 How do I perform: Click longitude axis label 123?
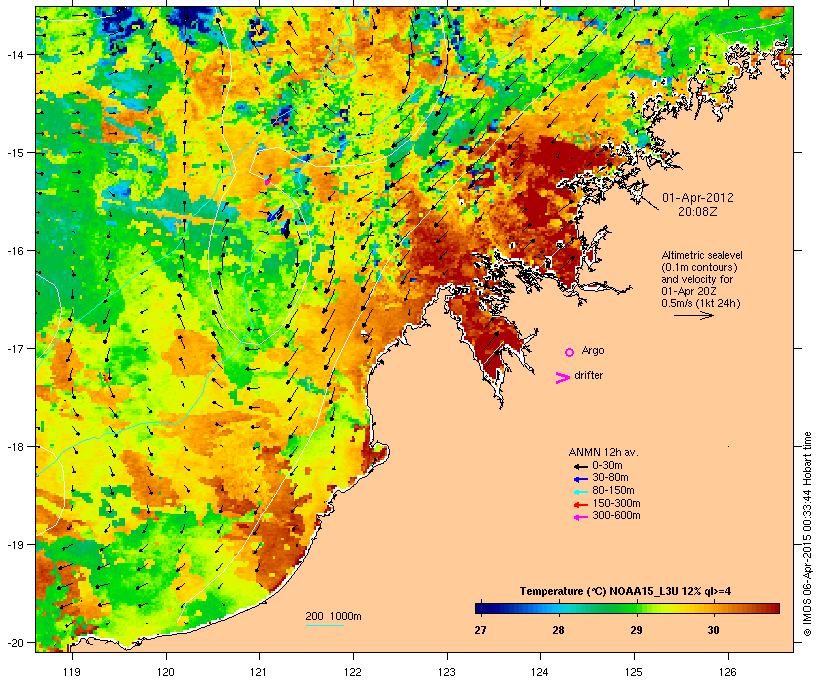447,672
